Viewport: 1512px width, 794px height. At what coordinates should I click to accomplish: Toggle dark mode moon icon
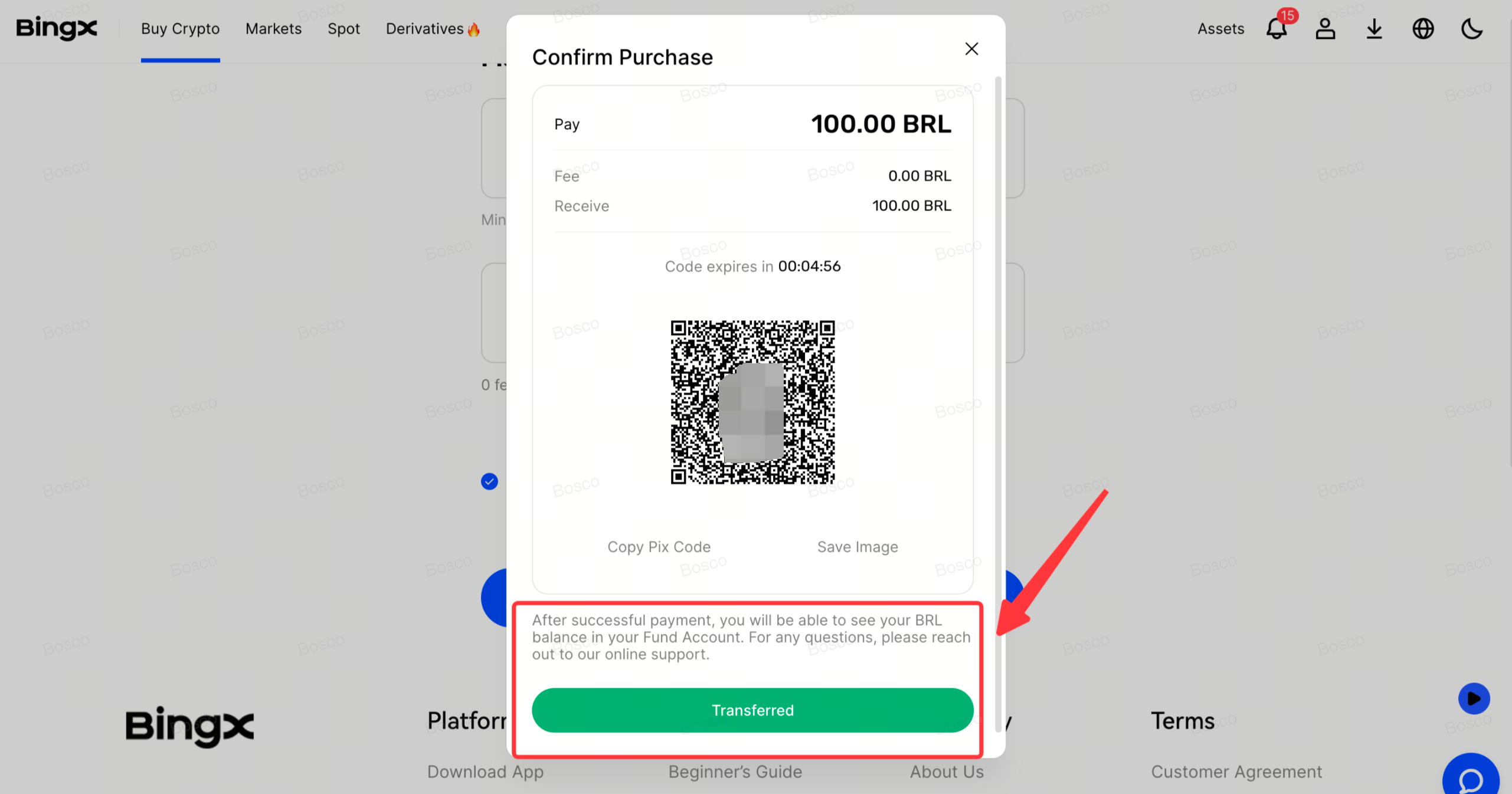point(1472,28)
